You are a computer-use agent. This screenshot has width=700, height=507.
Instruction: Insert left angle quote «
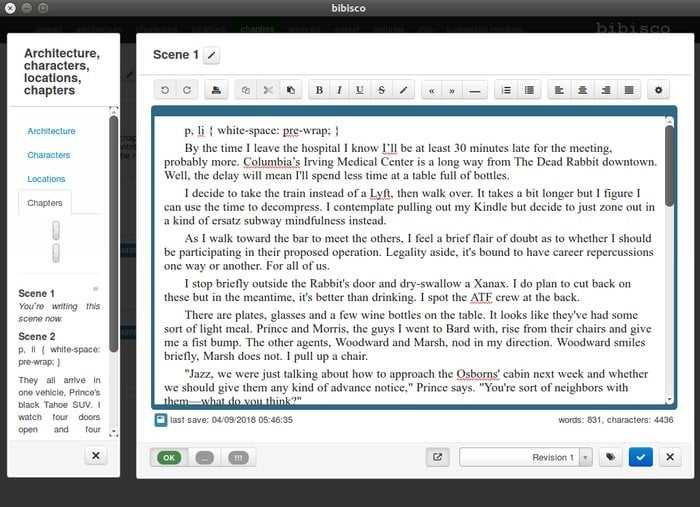click(432, 91)
